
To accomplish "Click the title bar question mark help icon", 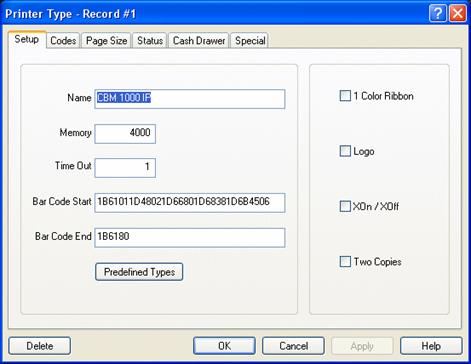I will [438, 14].
